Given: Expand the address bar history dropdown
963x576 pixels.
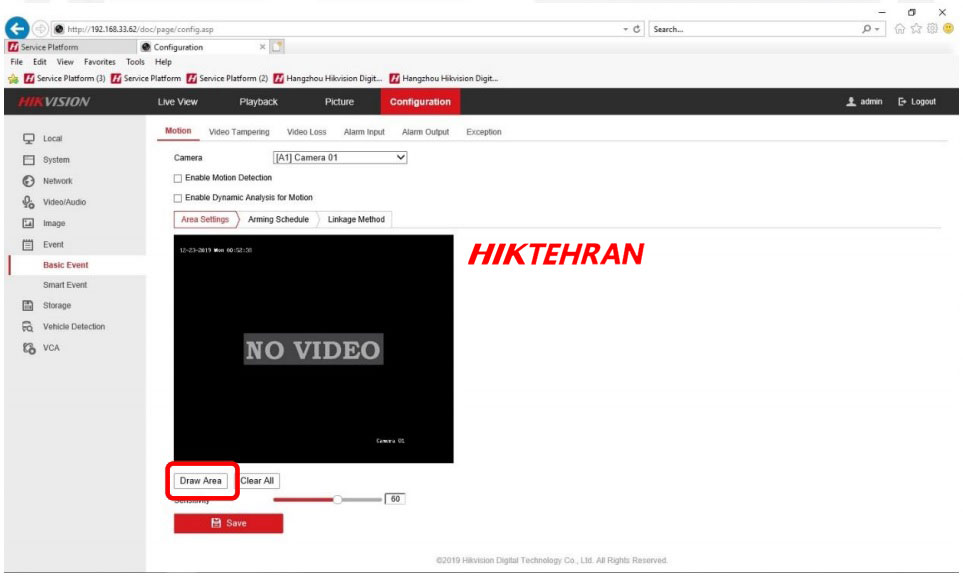Looking at the screenshot, I should (625, 29).
